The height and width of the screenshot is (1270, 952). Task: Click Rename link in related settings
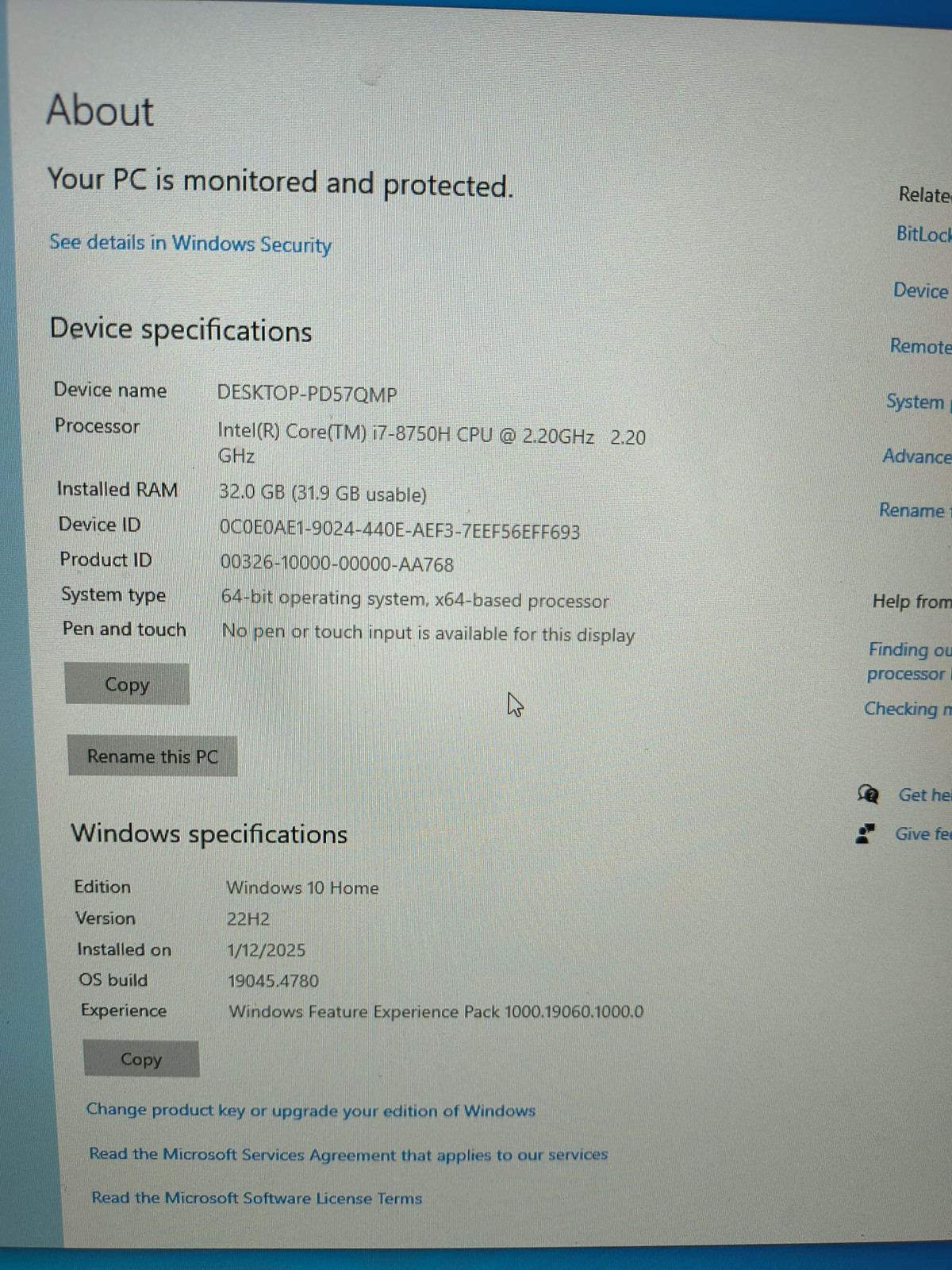914,510
